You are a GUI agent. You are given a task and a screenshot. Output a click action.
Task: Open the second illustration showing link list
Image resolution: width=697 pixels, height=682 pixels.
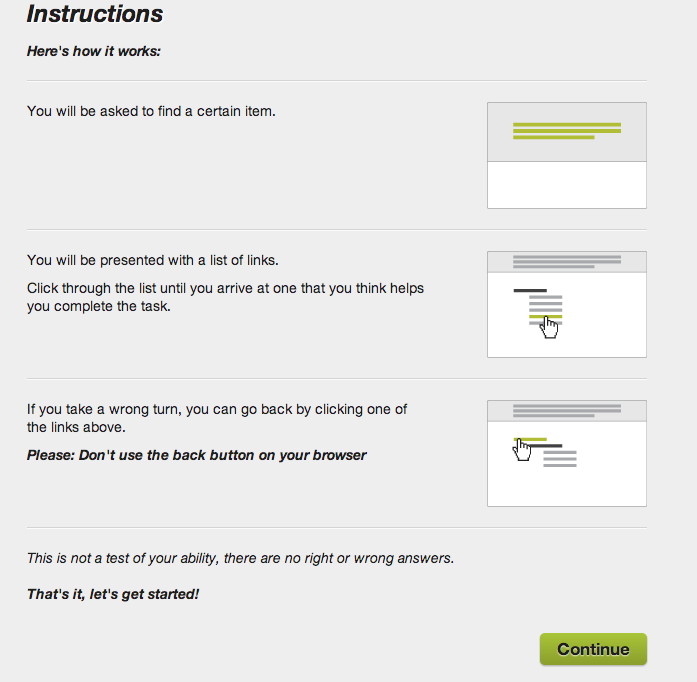pyautogui.click(x=566, y=304)
